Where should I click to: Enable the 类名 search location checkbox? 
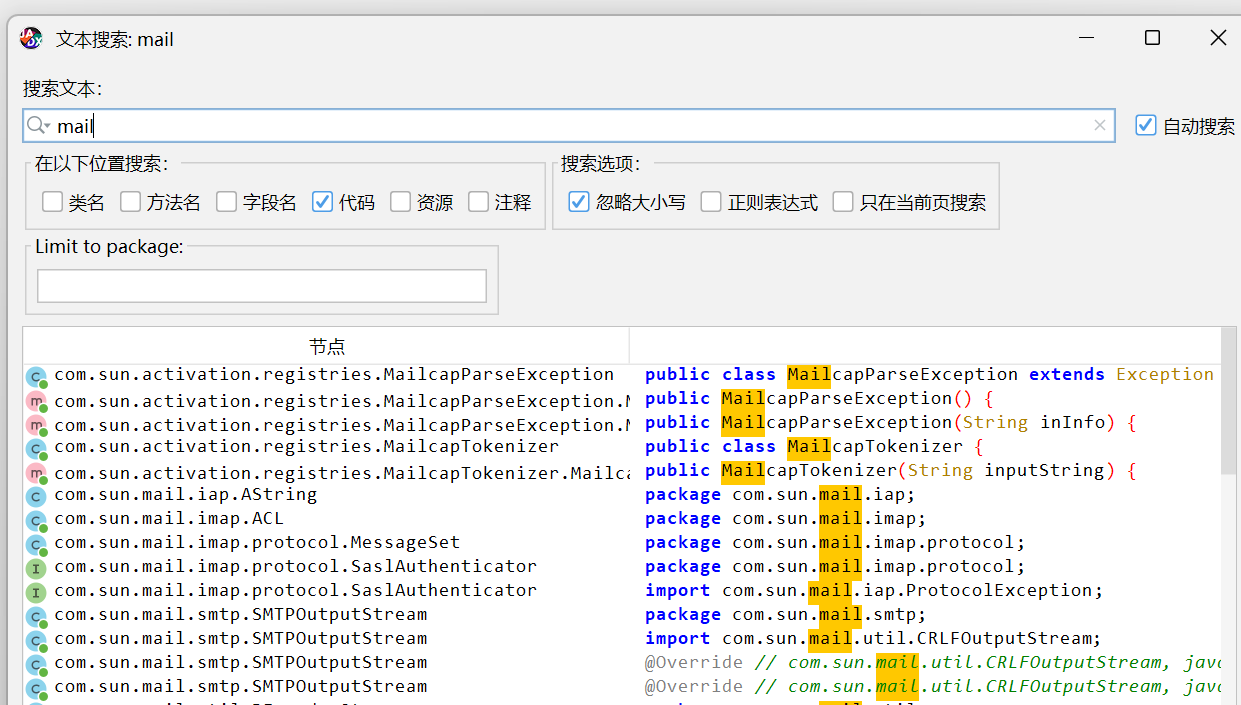52,202
